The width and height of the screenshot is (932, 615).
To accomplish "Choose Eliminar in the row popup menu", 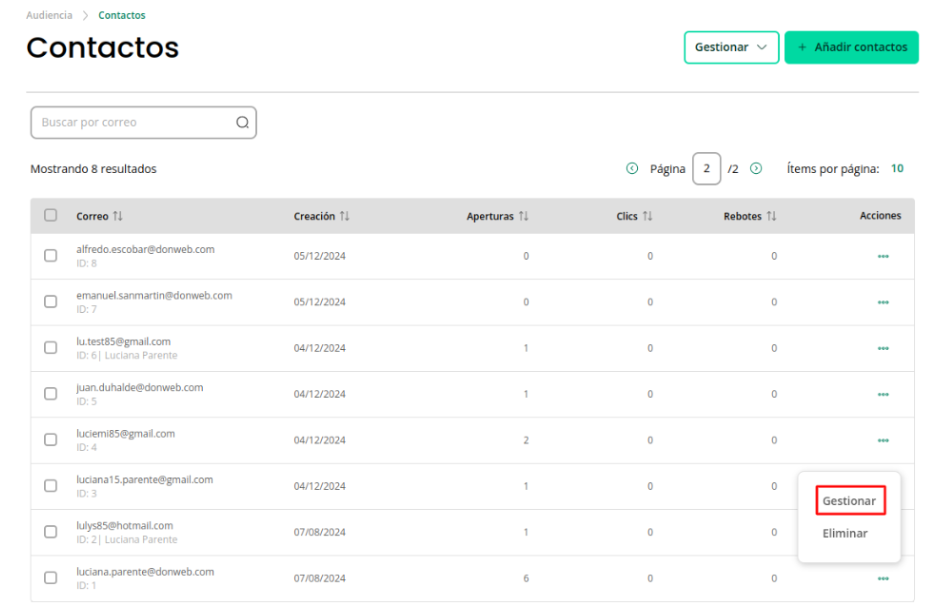I will click(845, 534).
